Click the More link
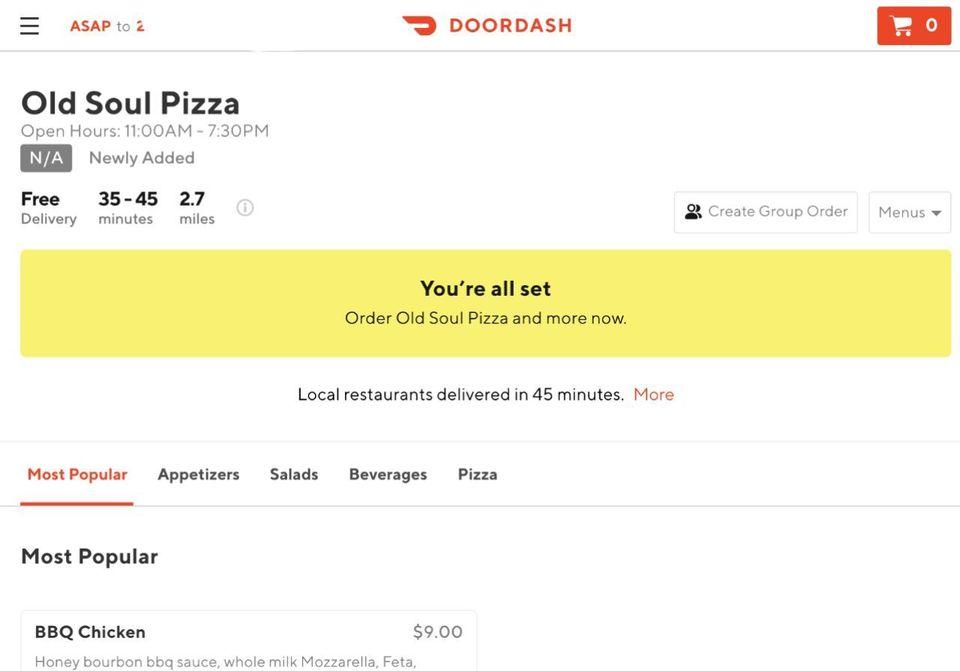 click(654, 395)
